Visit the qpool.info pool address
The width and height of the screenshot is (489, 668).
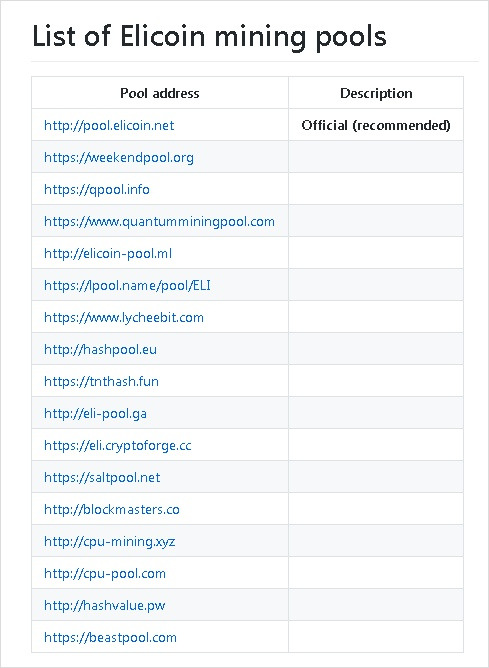tap(97, 190)
